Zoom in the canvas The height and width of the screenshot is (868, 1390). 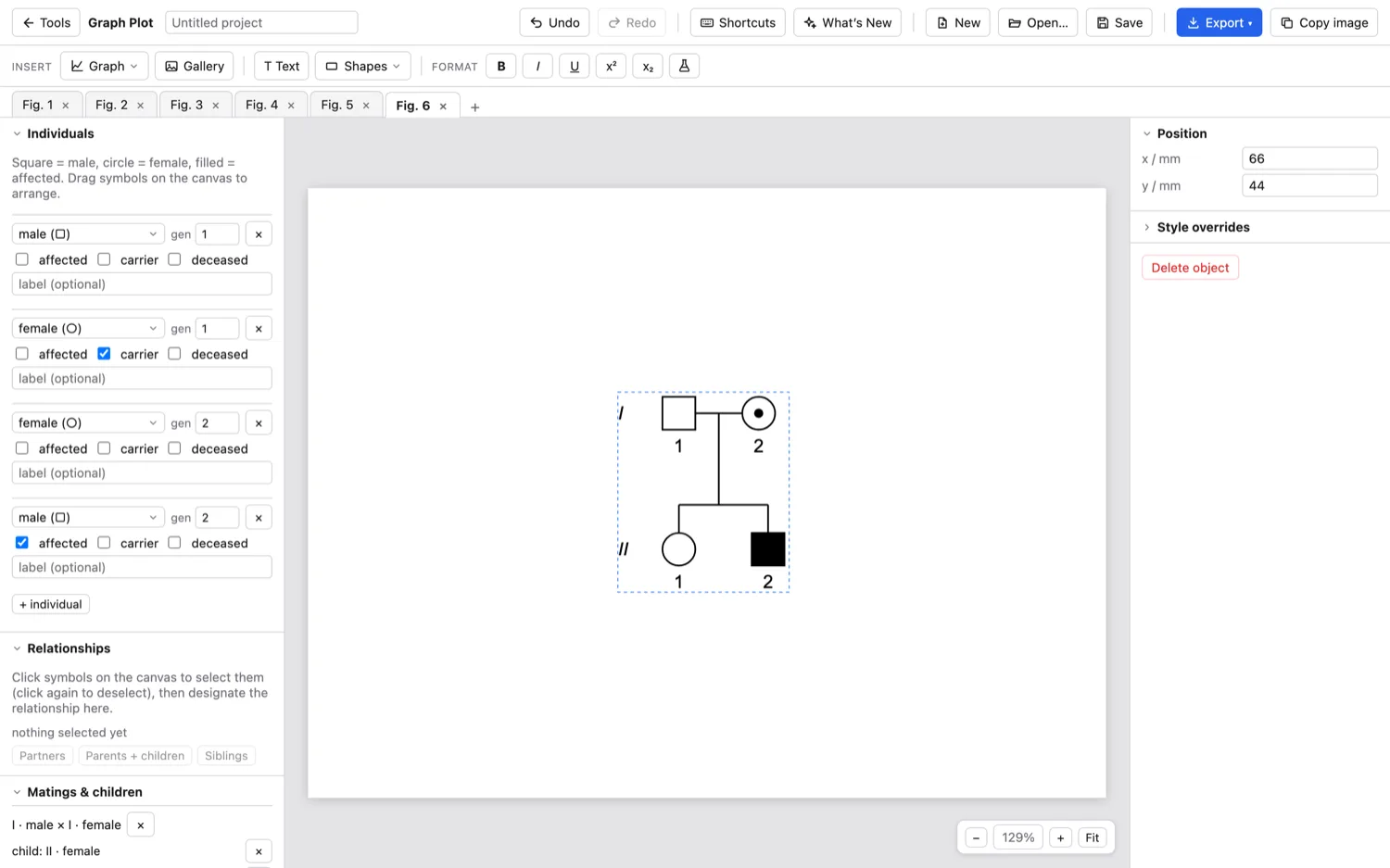(x=1061, y=837)
